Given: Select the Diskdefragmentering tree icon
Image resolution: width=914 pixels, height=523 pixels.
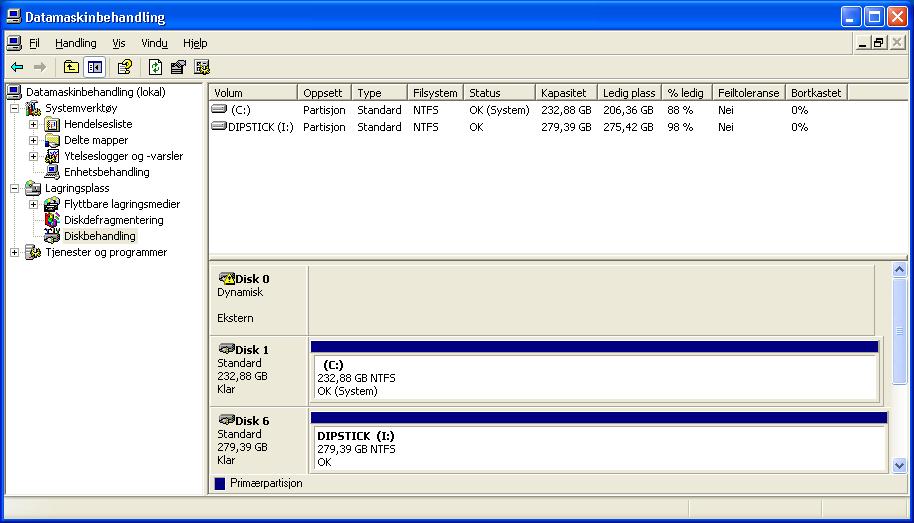Looking at the screenshot, I should (52, 220).
